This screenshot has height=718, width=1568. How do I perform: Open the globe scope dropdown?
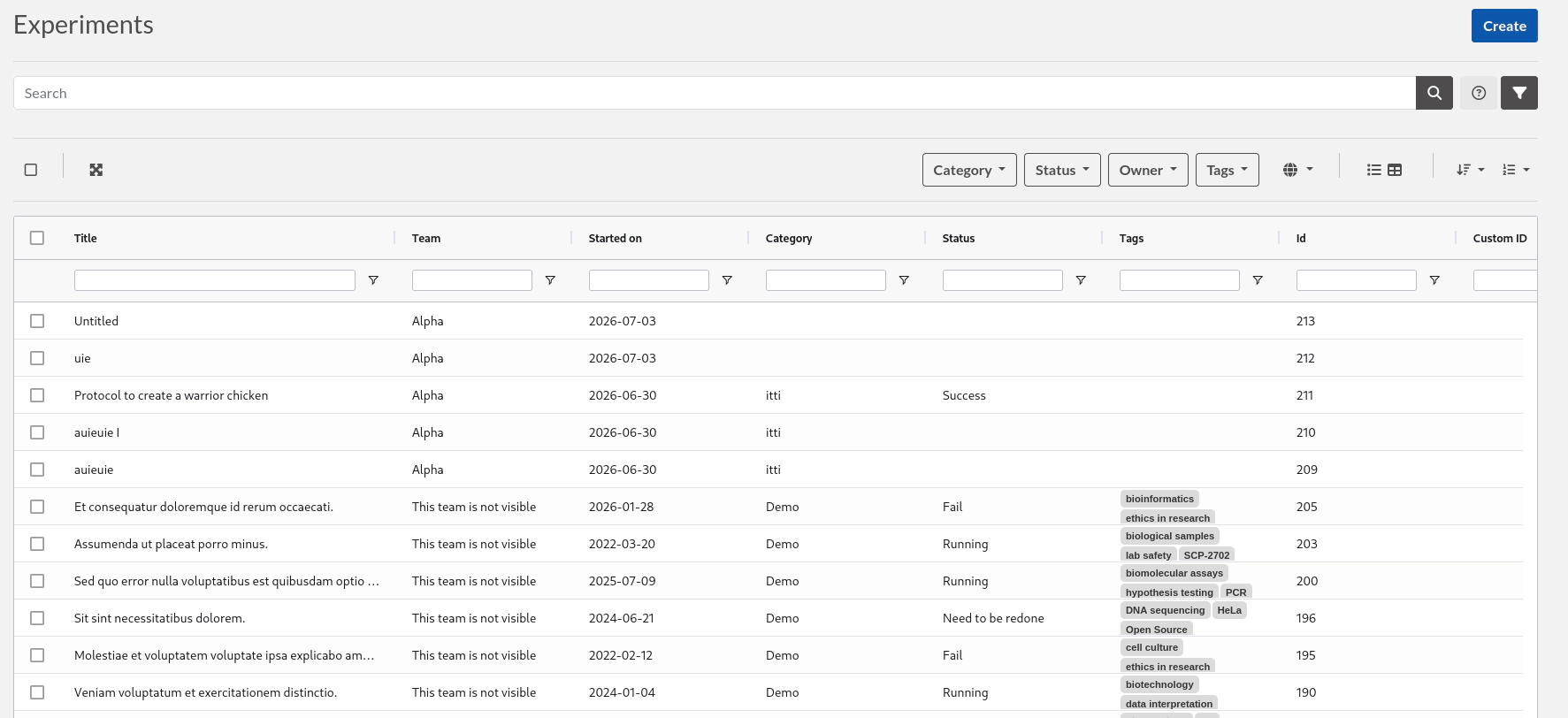point(1297,170)
